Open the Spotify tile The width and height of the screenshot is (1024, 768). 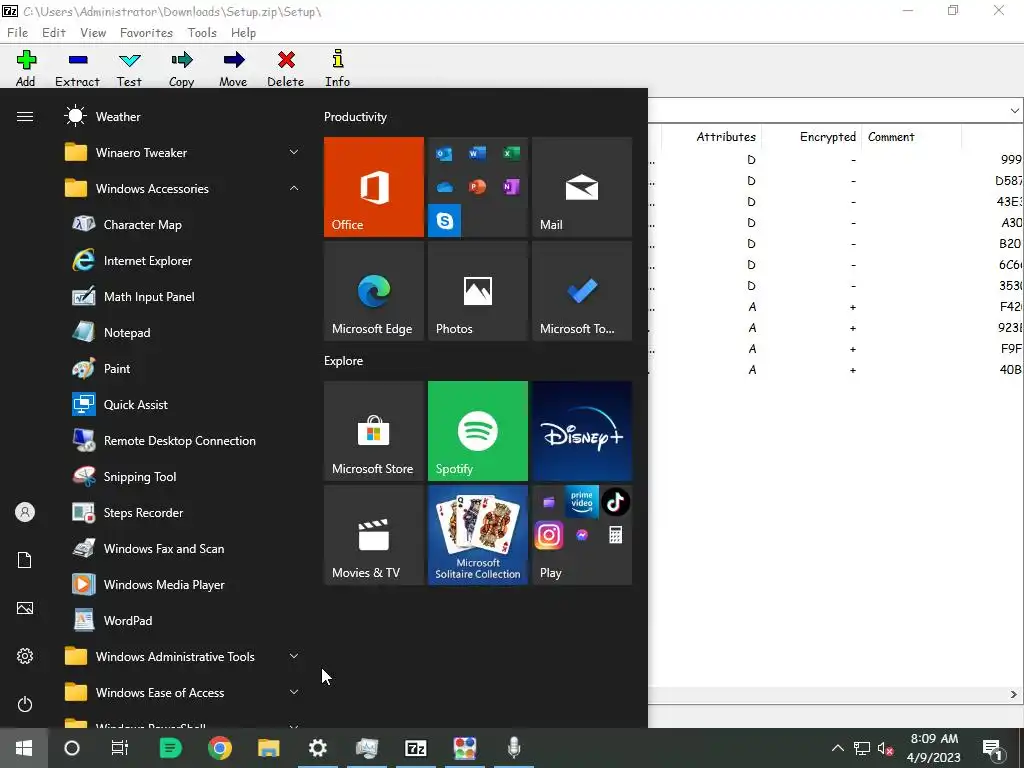pyautogui.click(x=477, y=431)
